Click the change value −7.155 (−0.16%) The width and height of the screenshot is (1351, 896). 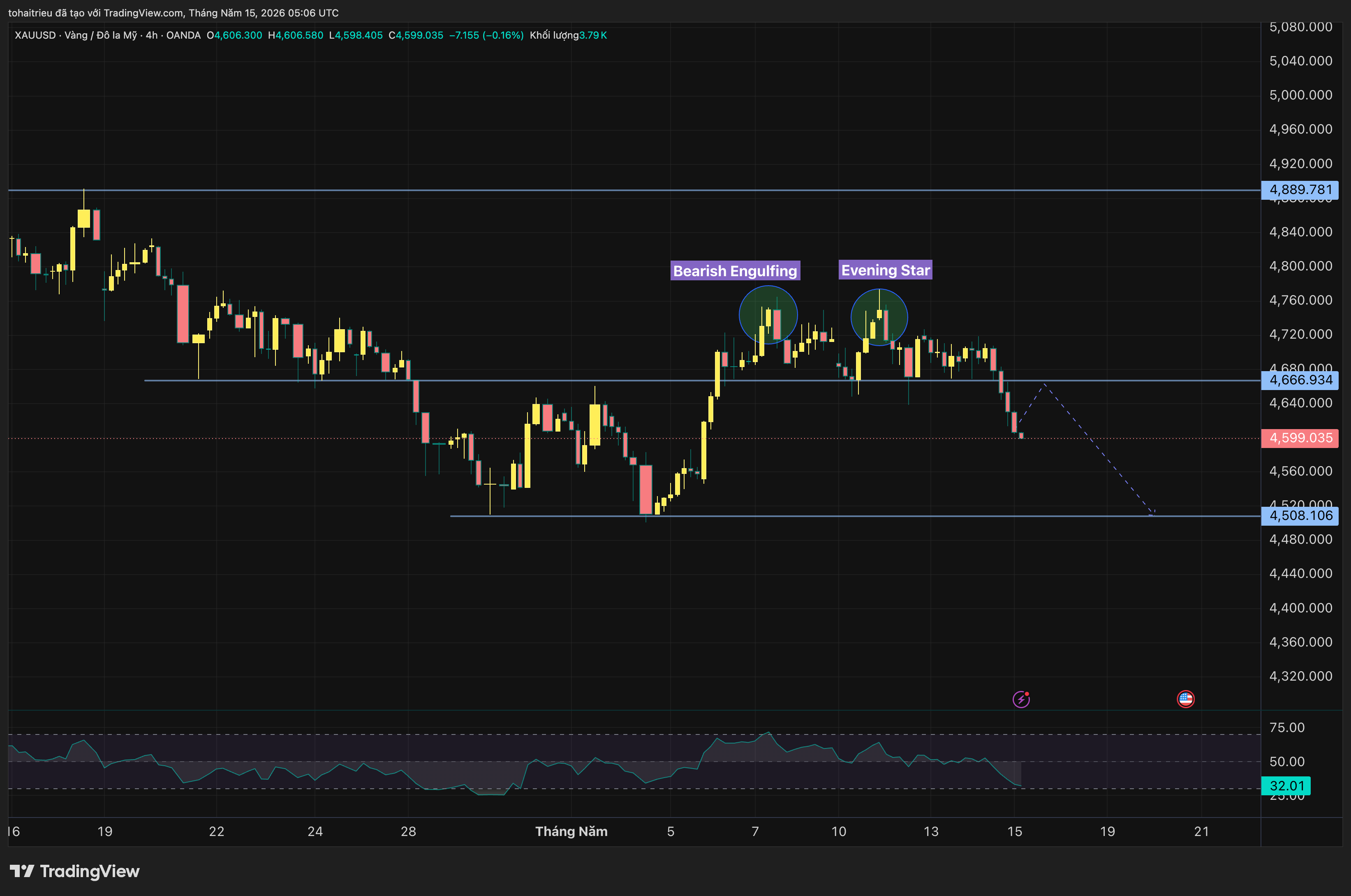click(486, 35)
